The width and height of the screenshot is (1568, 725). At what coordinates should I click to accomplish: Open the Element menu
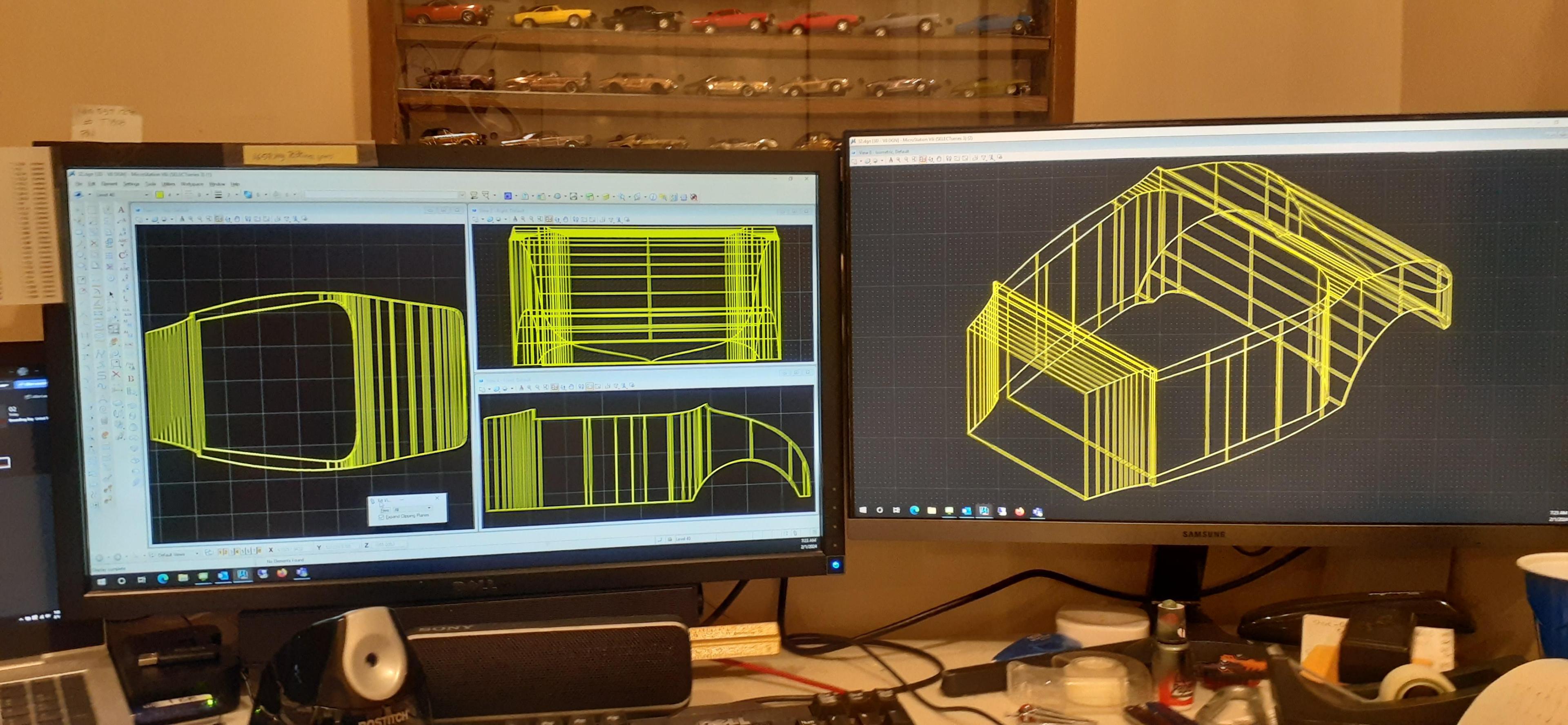pyautogui.click(x=109, y=185)
